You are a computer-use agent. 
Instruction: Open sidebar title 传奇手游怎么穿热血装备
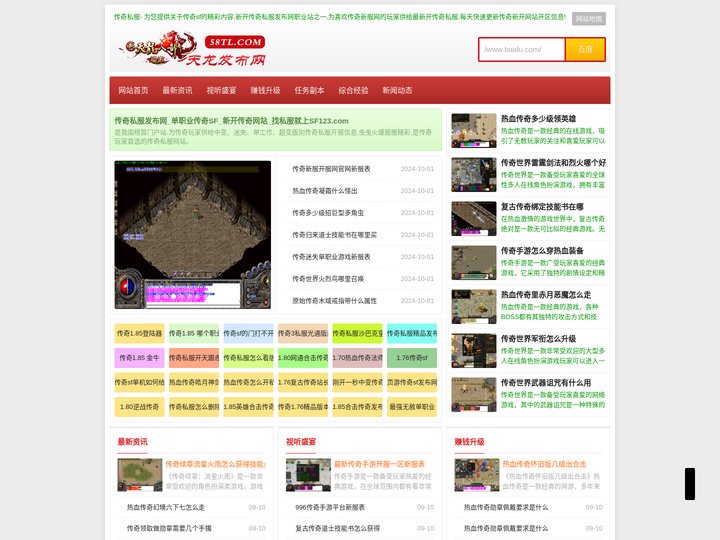click(542, 251)
